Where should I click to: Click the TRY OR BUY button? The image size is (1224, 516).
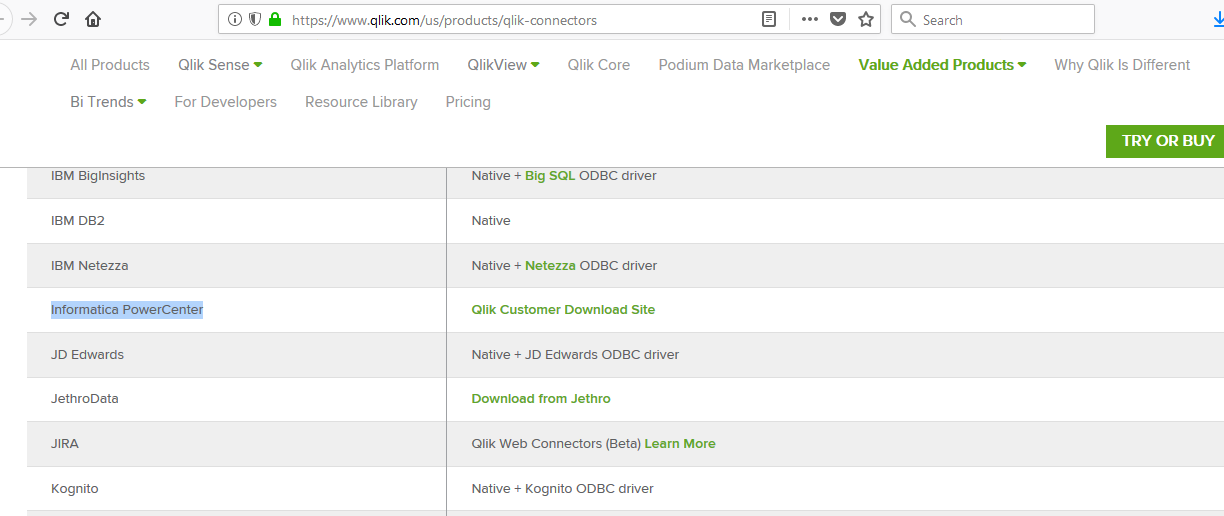(1168, 141)
